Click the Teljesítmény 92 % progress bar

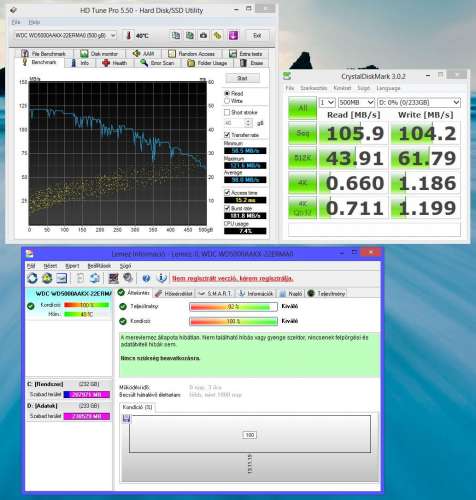233,306
